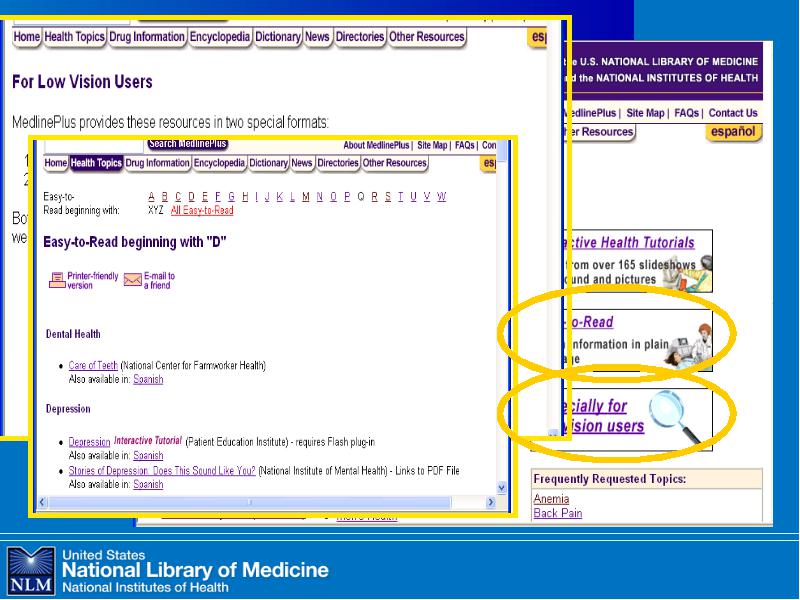Image resolution: width=800 pixels, height=600 pixels.
Task: Click the All Easy-to-Read link
Action: [202, 210]
